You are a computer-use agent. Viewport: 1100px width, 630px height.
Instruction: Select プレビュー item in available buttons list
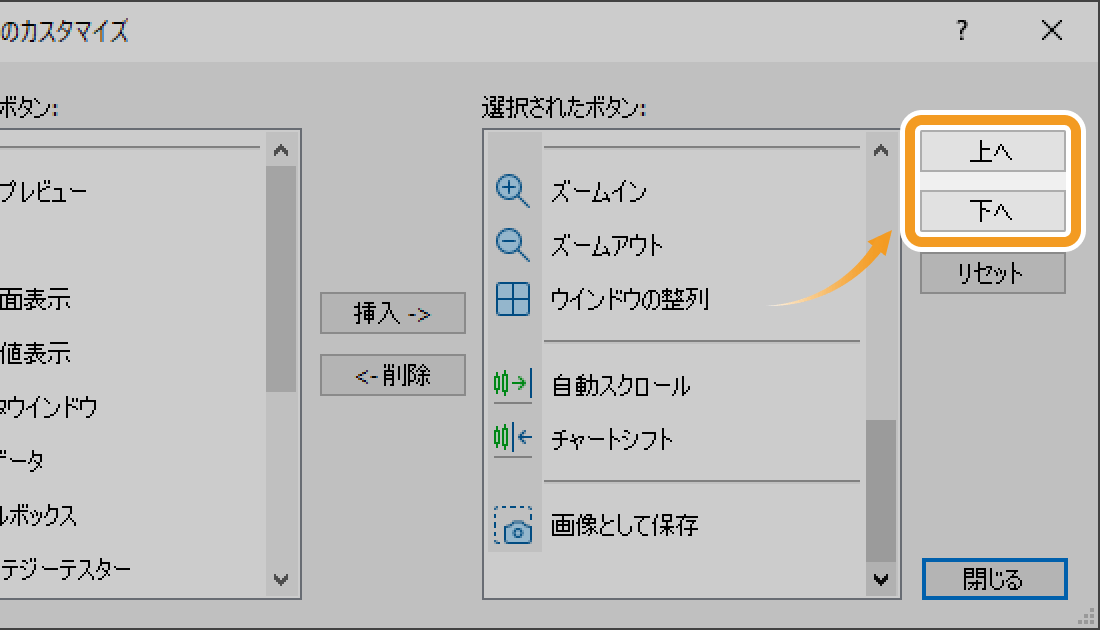tap(43, 192)
